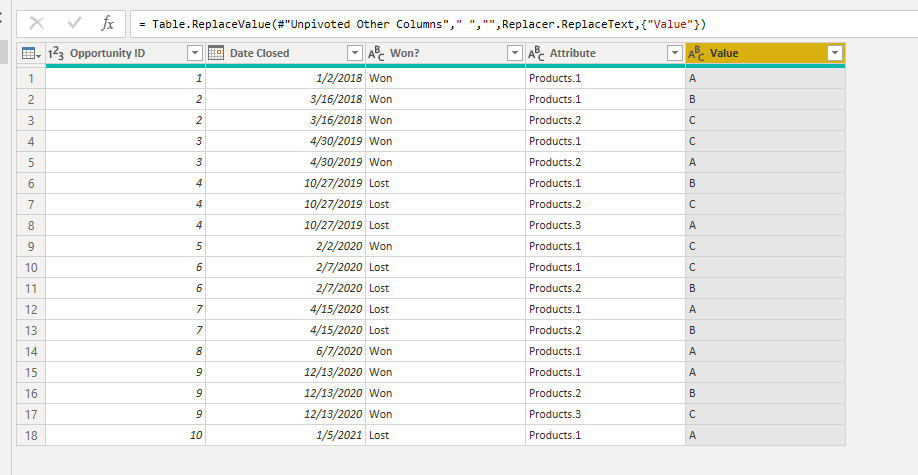The height and width of the screenshot is (475, 918).
Task: Change Date Closed data type icon
Action: tap(216, 53)
